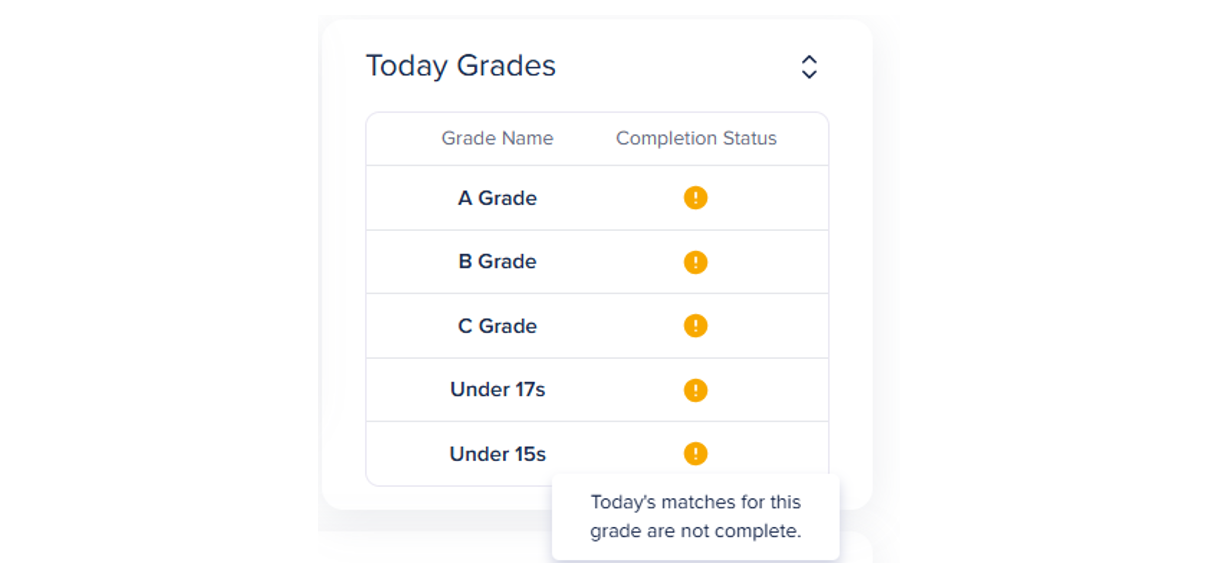Select the A Grade table row
1222x578 pixels.
[596, 198]
